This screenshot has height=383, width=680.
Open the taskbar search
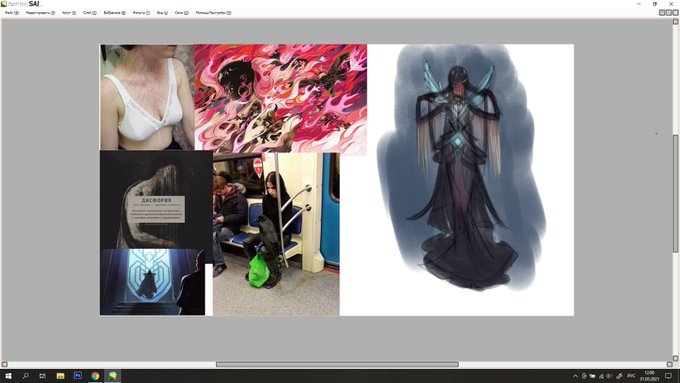[x=25, y=376]
